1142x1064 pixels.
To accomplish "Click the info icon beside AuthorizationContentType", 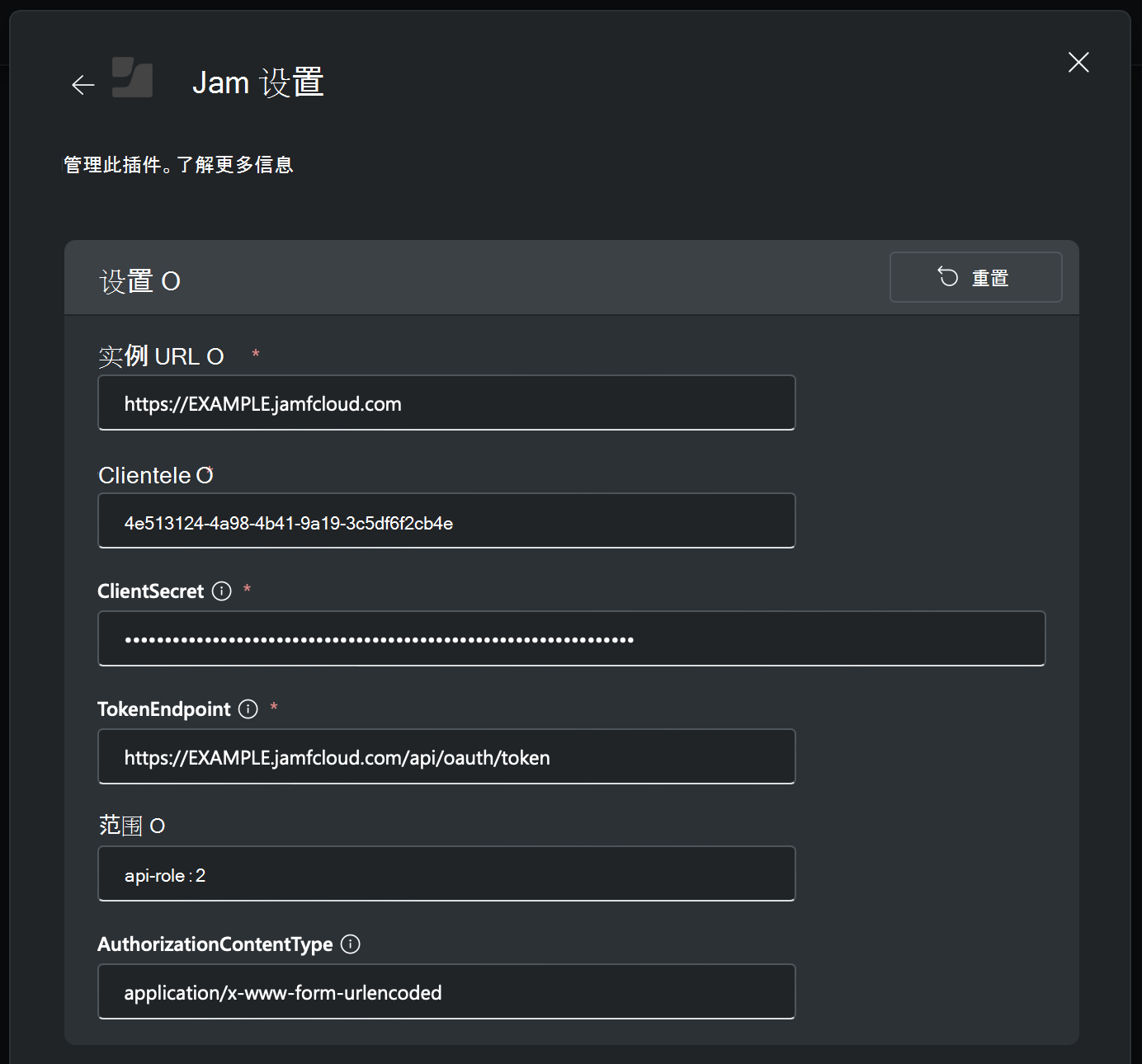I will [350, 944].
